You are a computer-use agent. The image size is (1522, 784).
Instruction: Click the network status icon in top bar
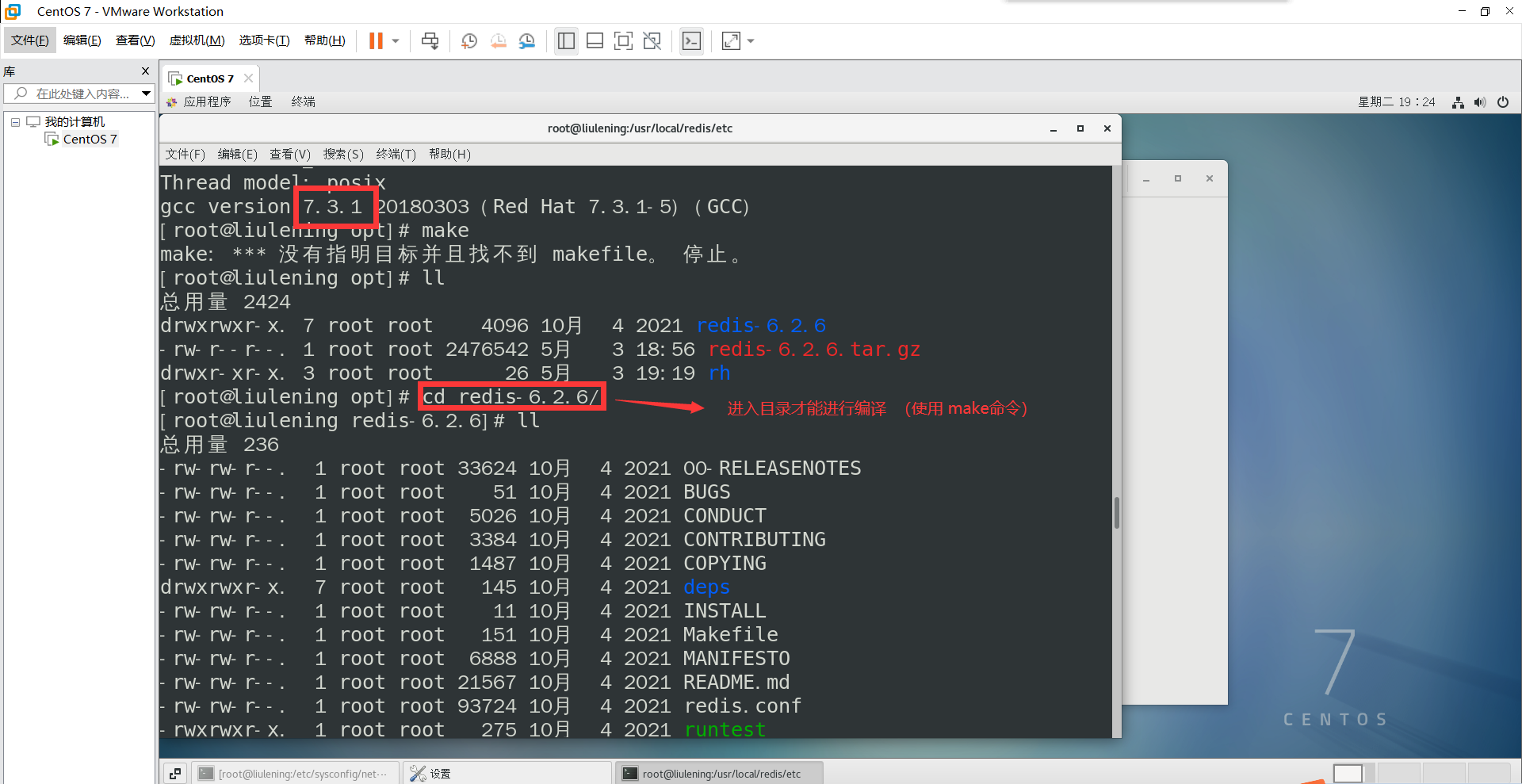pos(1458,102)
